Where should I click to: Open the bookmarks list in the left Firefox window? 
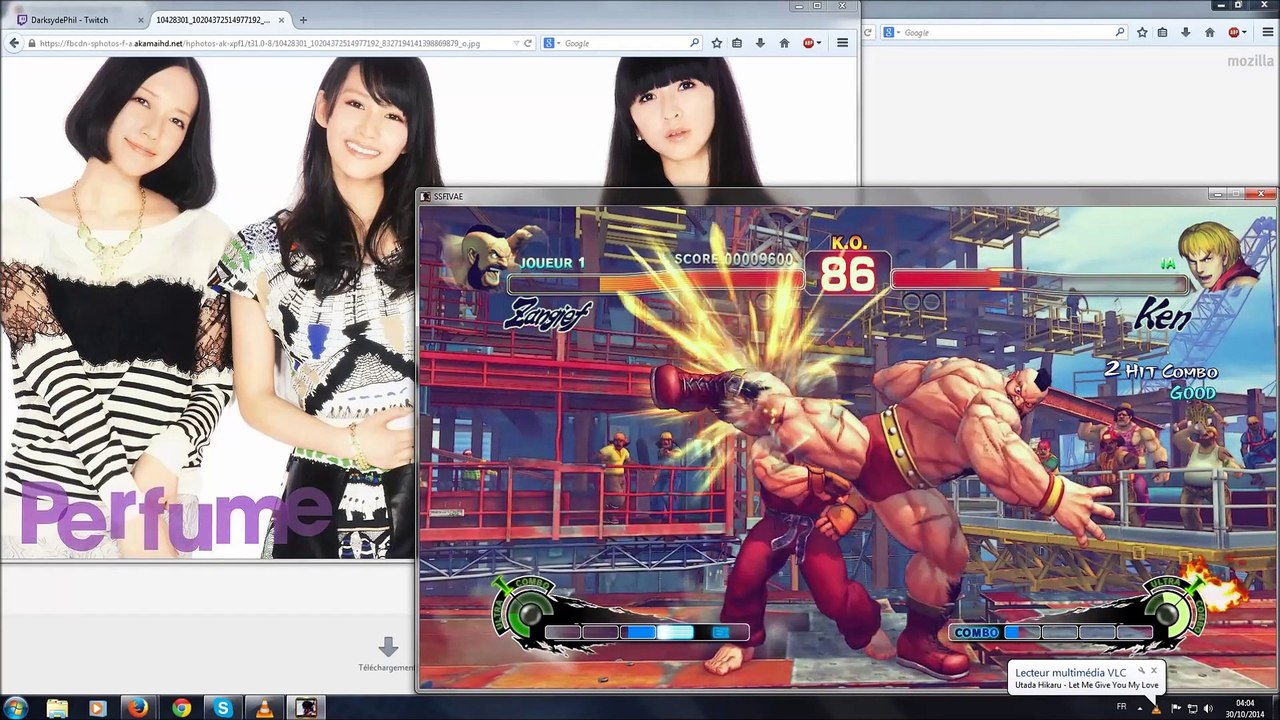point(738,43)
